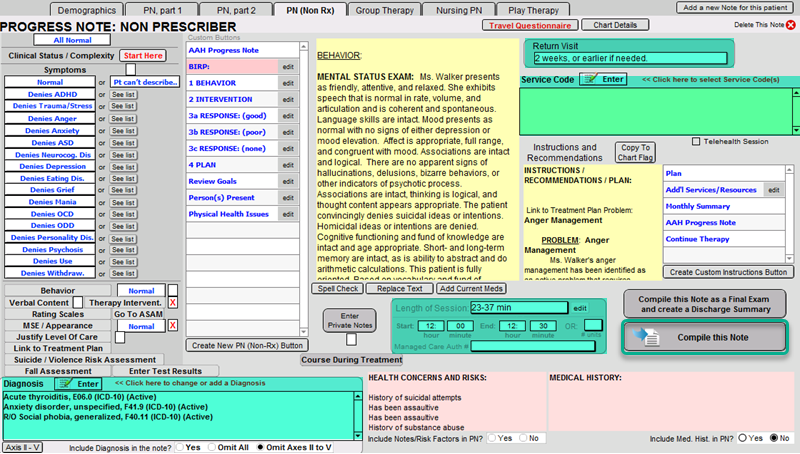Click Copy To Chart Flag button

(x=635, y=152)
